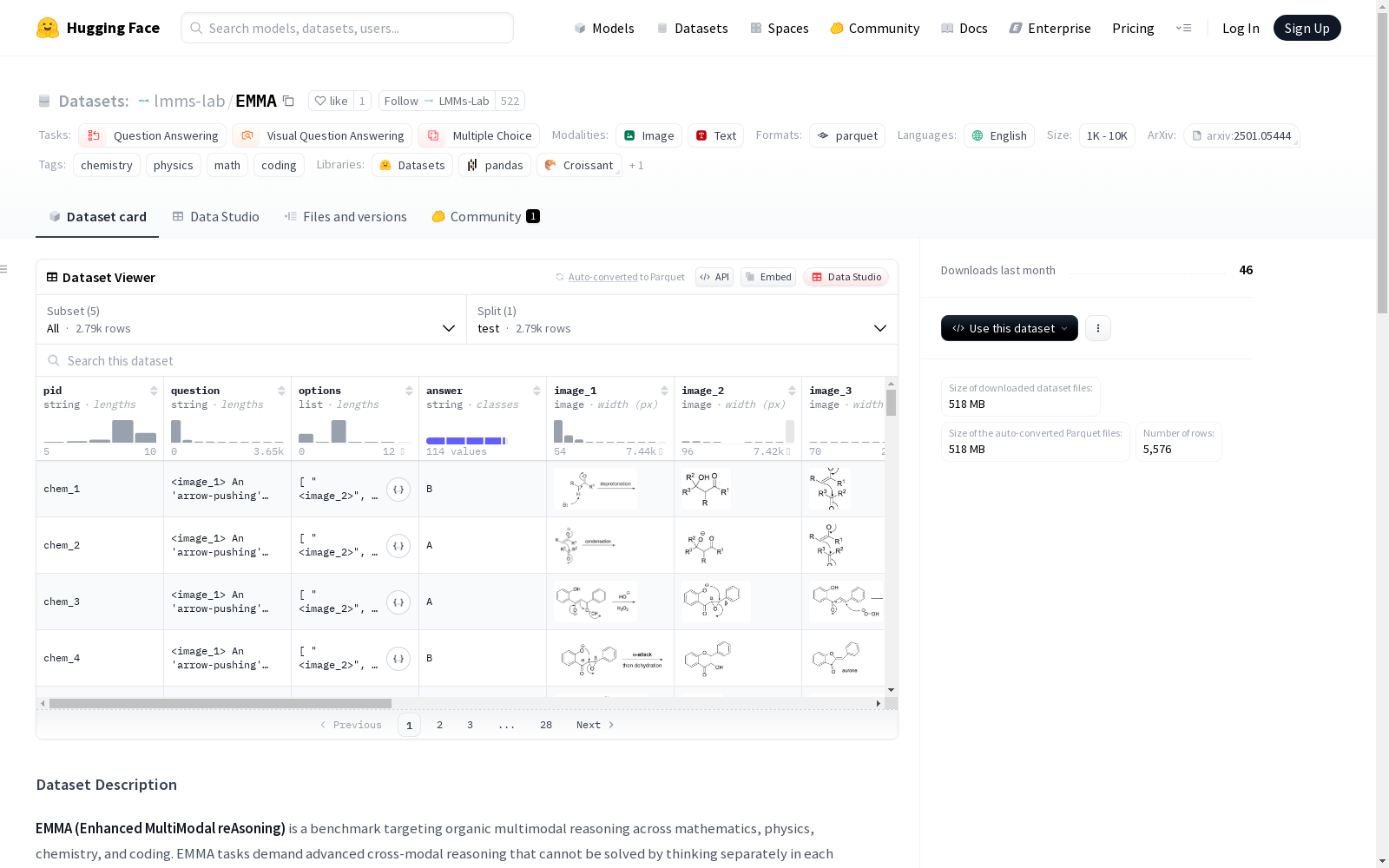Screen dimensions: 1389x868
Task: Sort the question column
Action: pyautogui.click(x=281, y=391)
